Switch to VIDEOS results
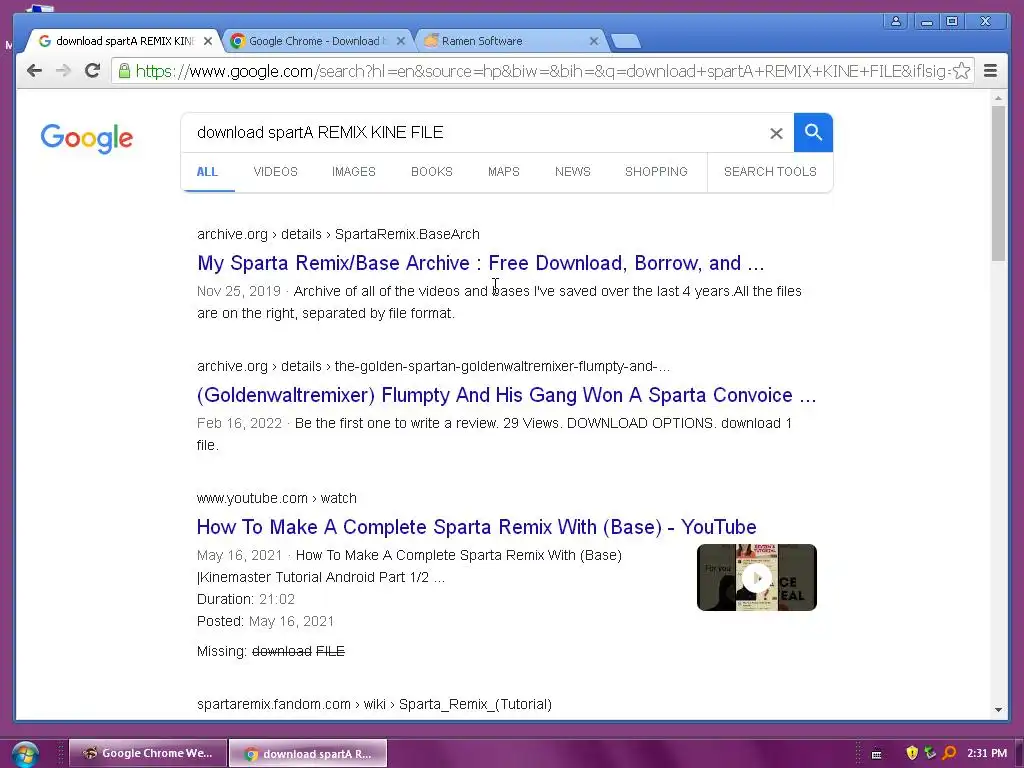Image resolution: width=1024 pixels, height=768 pixels. pyautogui.click(x=276, y=172)
